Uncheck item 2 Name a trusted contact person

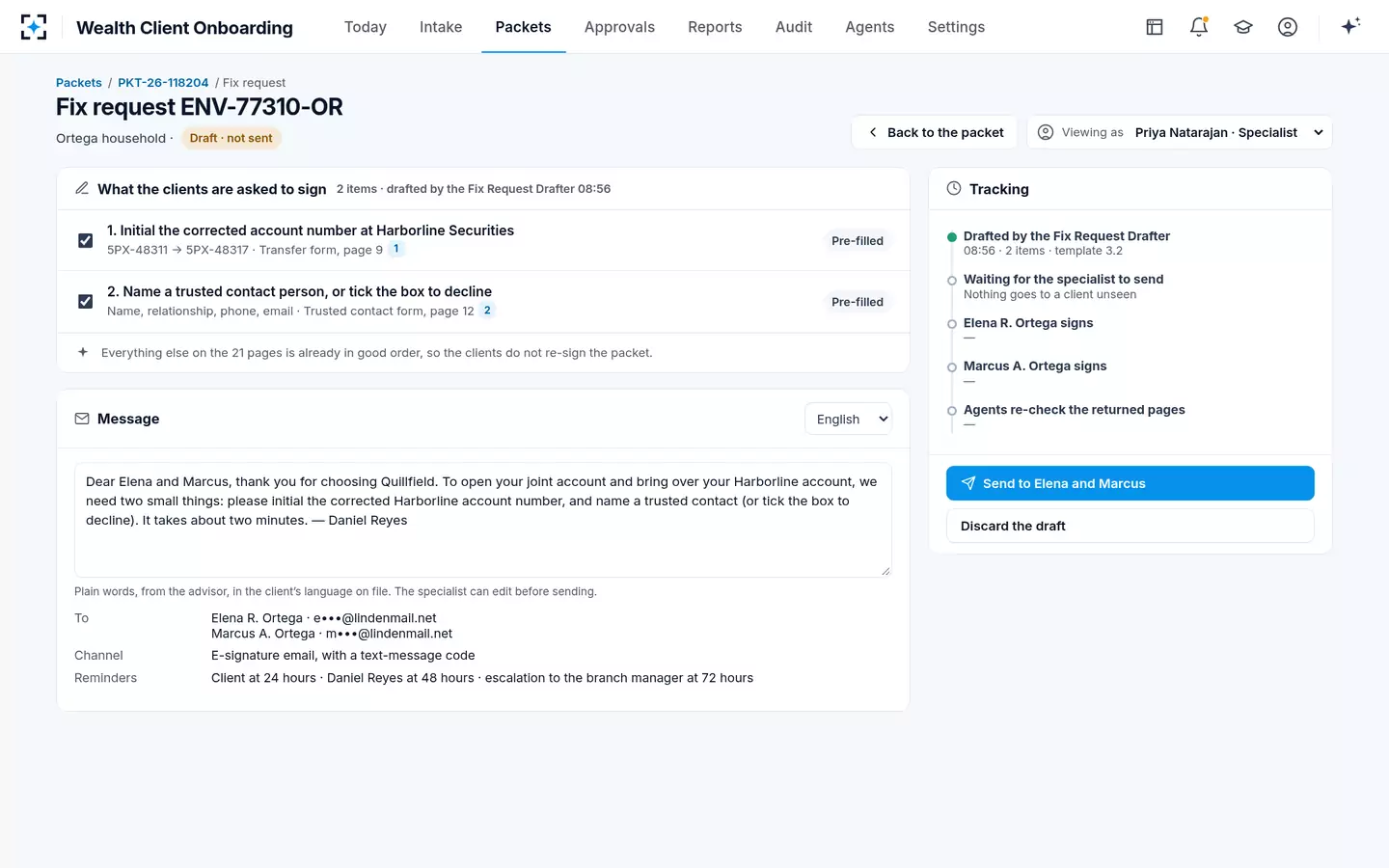[86, 301]
